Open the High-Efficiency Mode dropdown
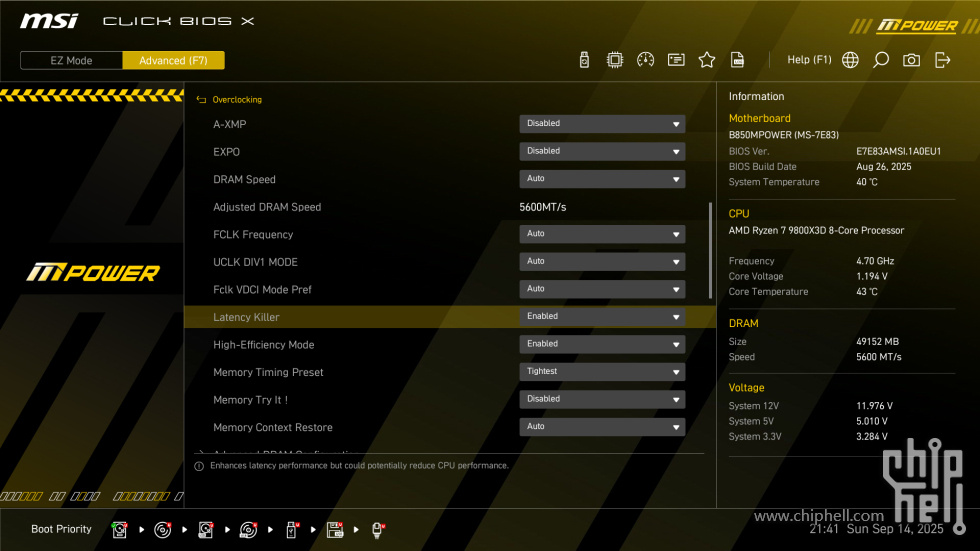The width and height of the screenshot is (980, 551). tap(602, 344)
